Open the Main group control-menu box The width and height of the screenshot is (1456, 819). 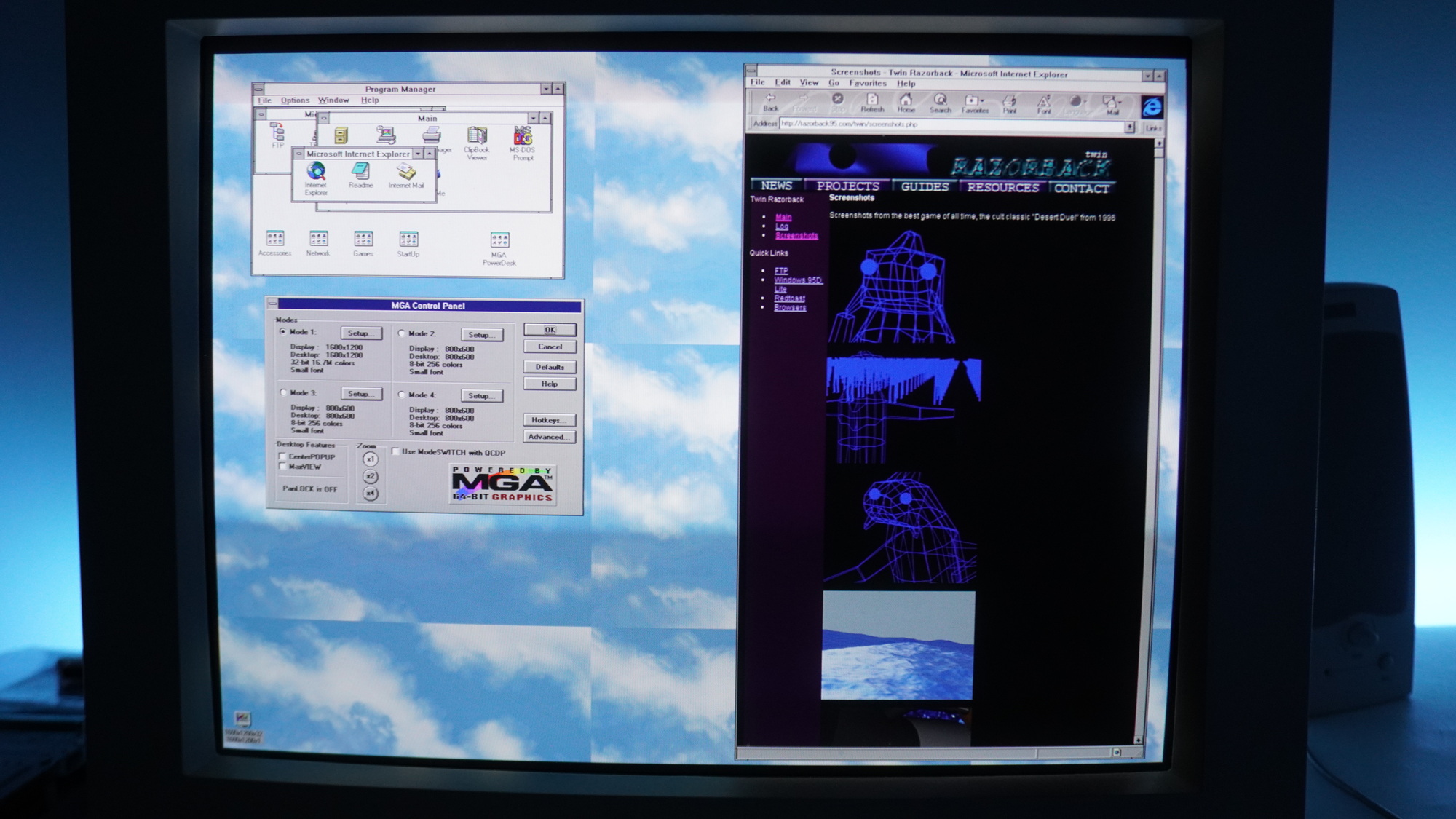point(325,117)
